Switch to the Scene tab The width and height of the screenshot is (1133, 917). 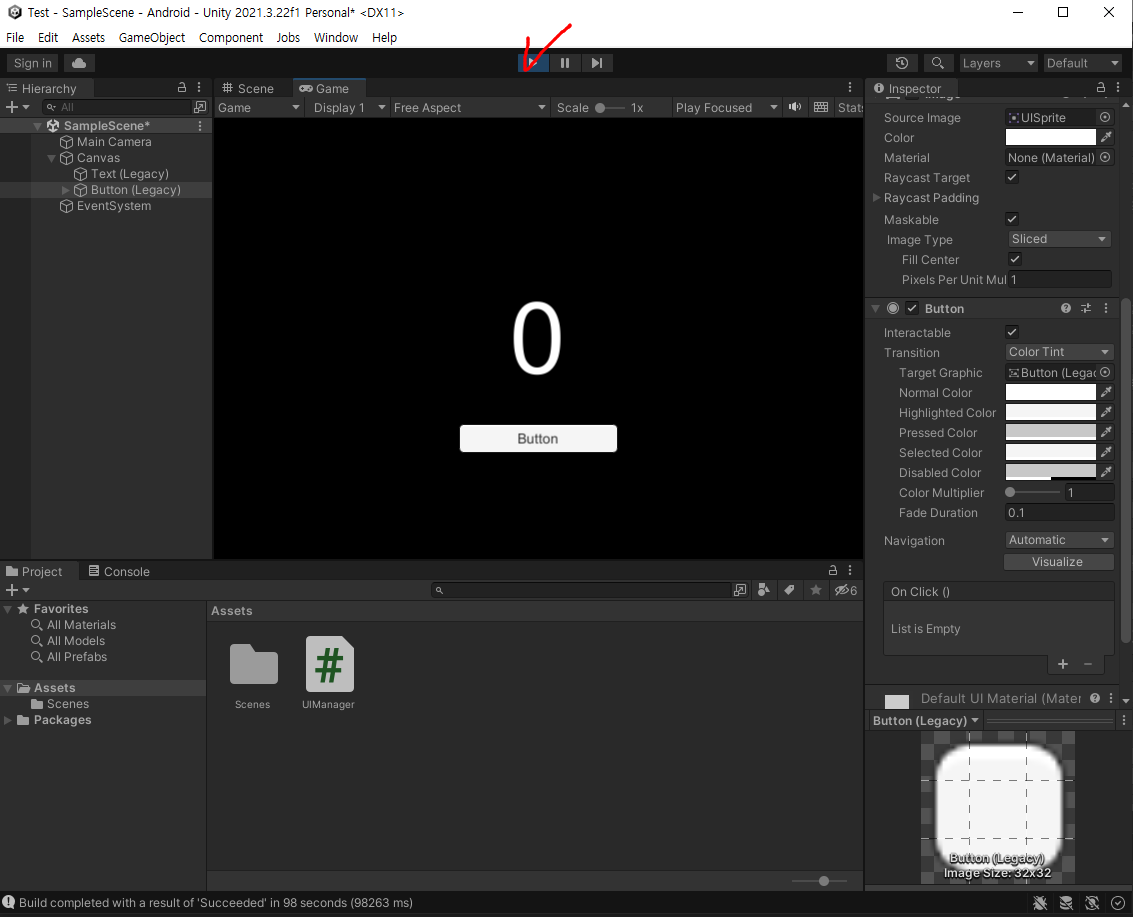click(249, 88)
